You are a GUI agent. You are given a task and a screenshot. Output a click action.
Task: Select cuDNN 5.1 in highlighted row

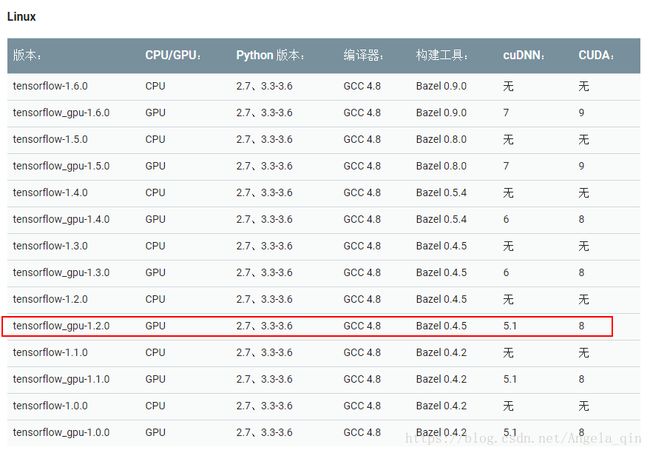[510, 326]
